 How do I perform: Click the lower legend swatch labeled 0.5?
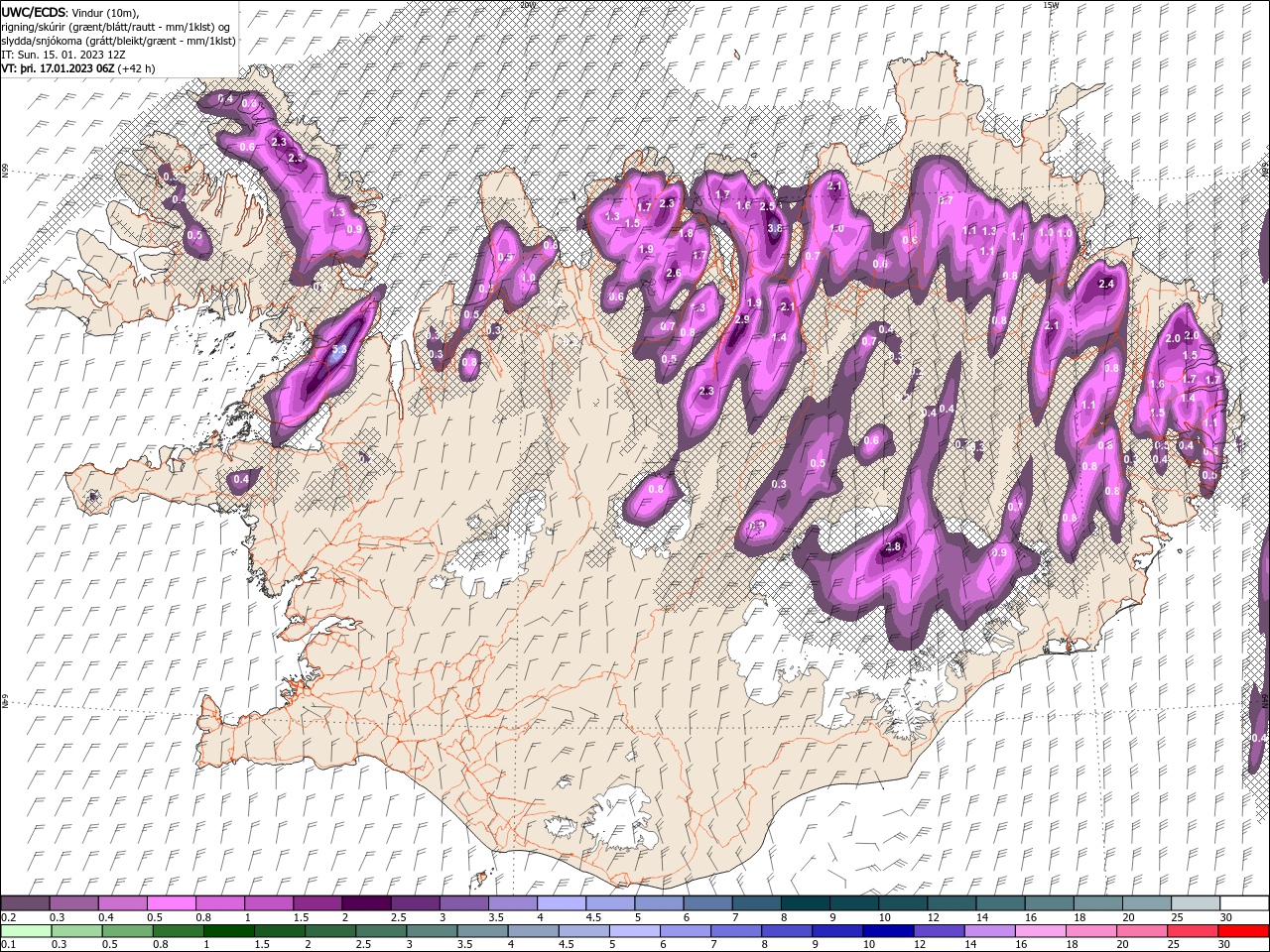pos(127,930)
